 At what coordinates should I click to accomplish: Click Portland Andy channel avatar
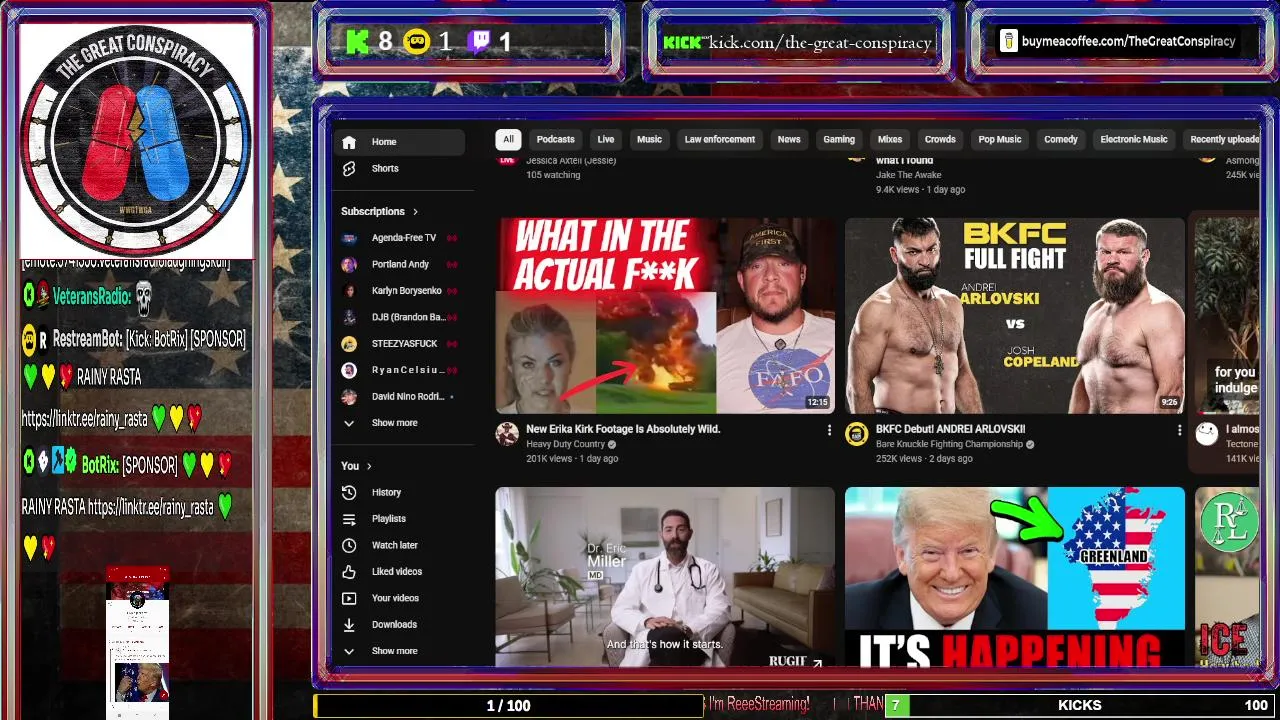[x=349, y=265]
